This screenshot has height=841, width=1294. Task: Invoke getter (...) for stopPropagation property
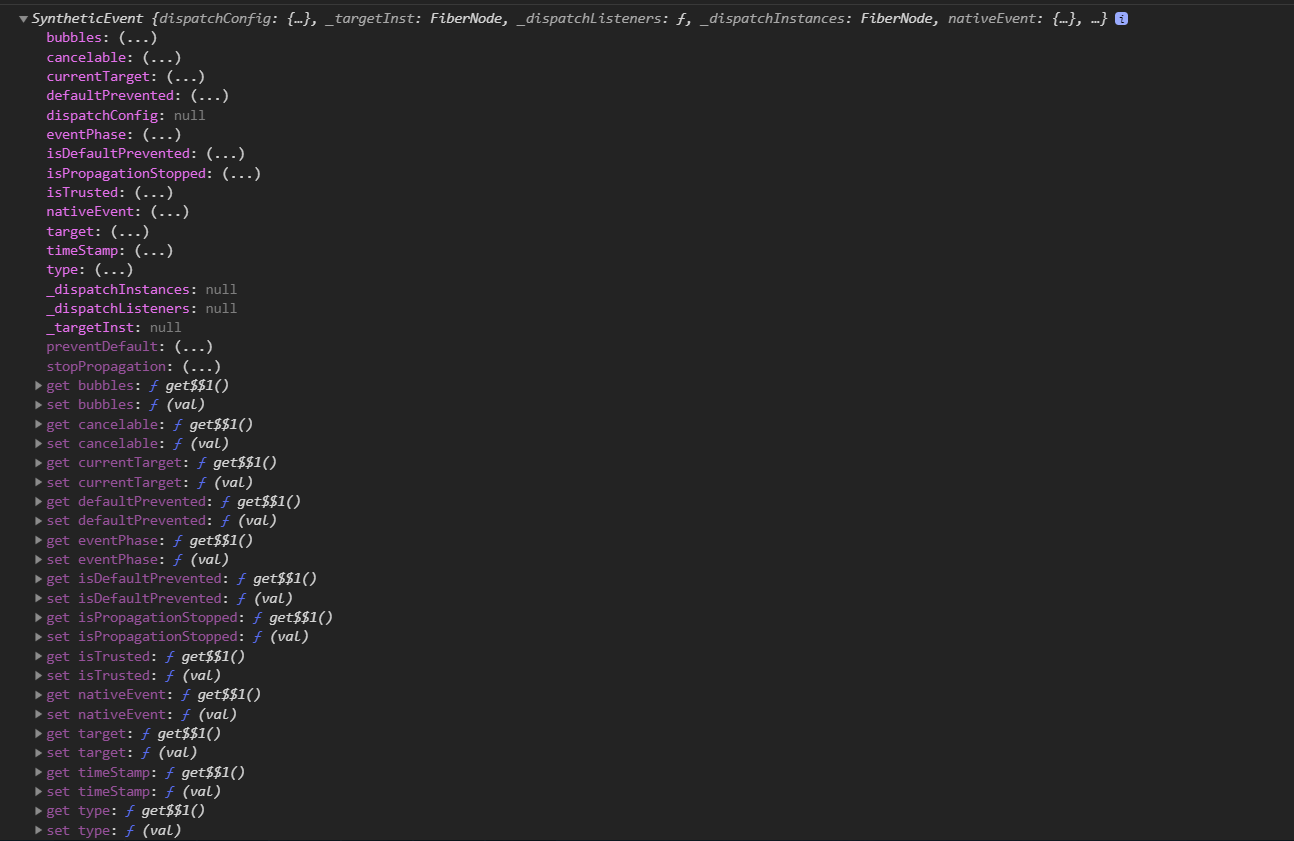tap(201, 366)
